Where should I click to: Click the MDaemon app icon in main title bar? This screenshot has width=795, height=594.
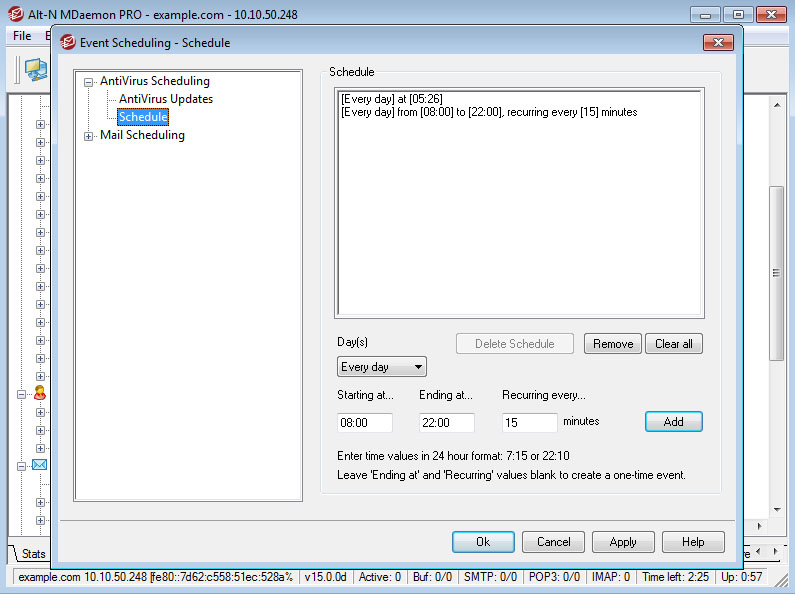pos(15,14)
